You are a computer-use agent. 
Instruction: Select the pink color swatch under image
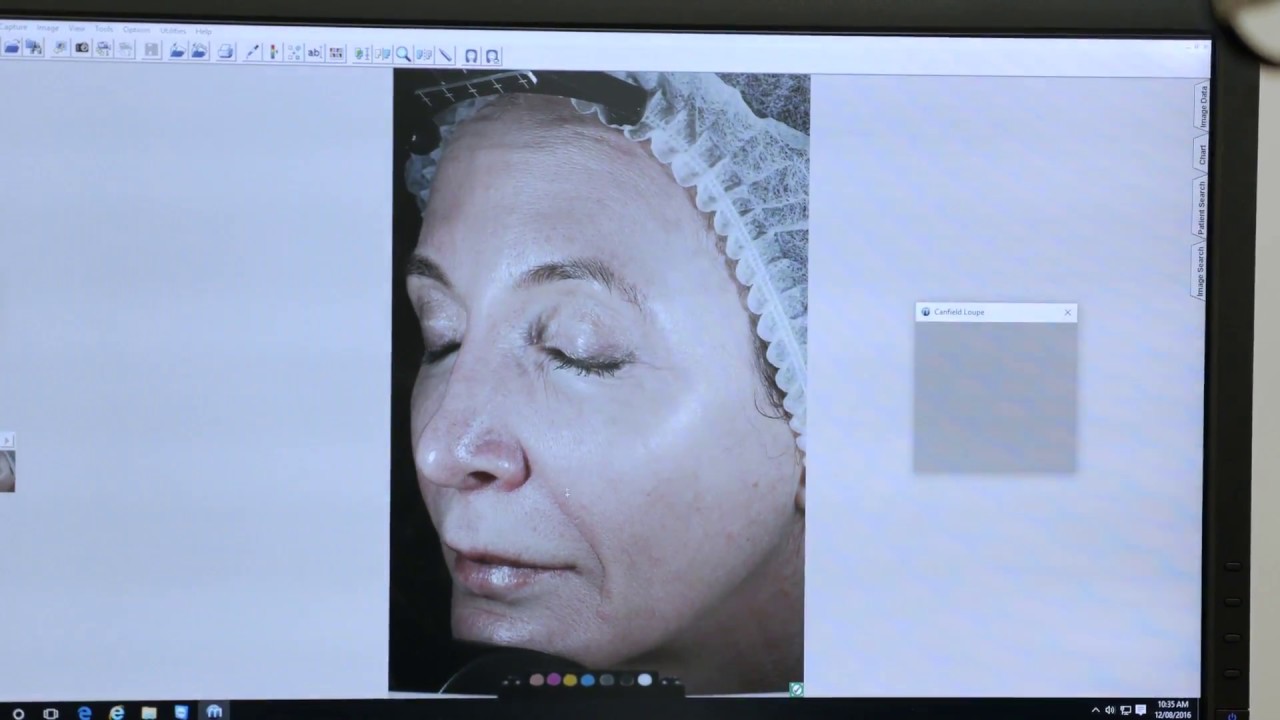(536, 680)
